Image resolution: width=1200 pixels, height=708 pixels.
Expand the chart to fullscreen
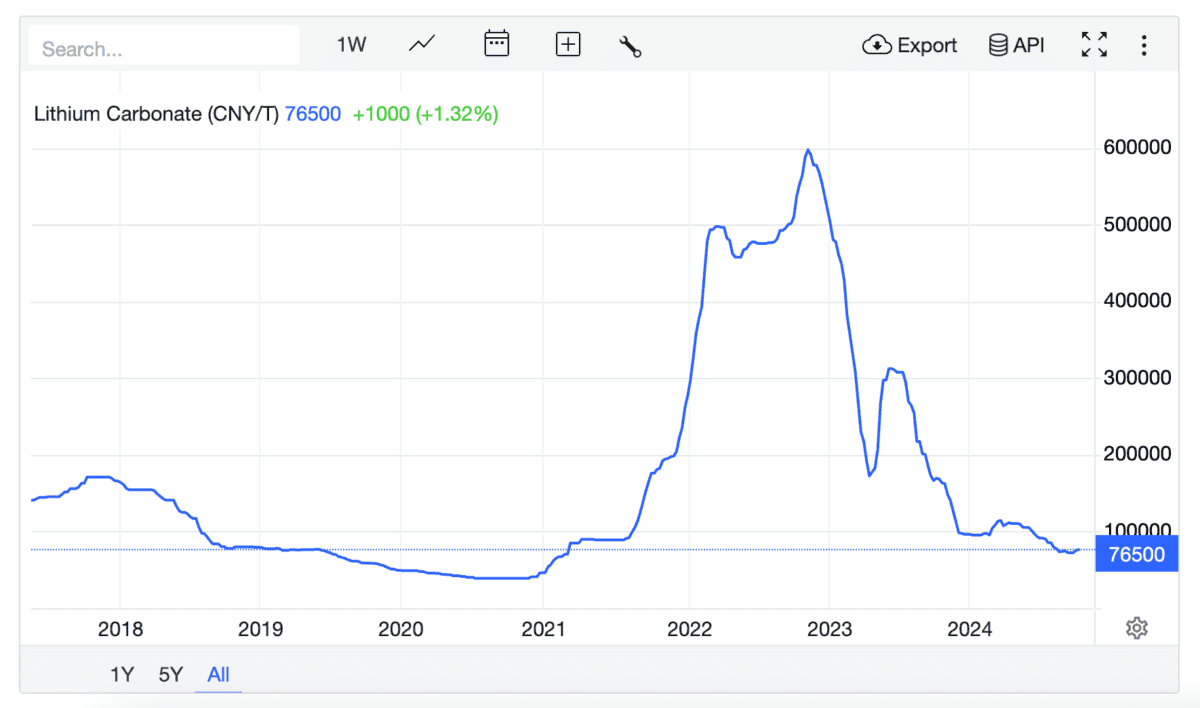(1094, 45)
